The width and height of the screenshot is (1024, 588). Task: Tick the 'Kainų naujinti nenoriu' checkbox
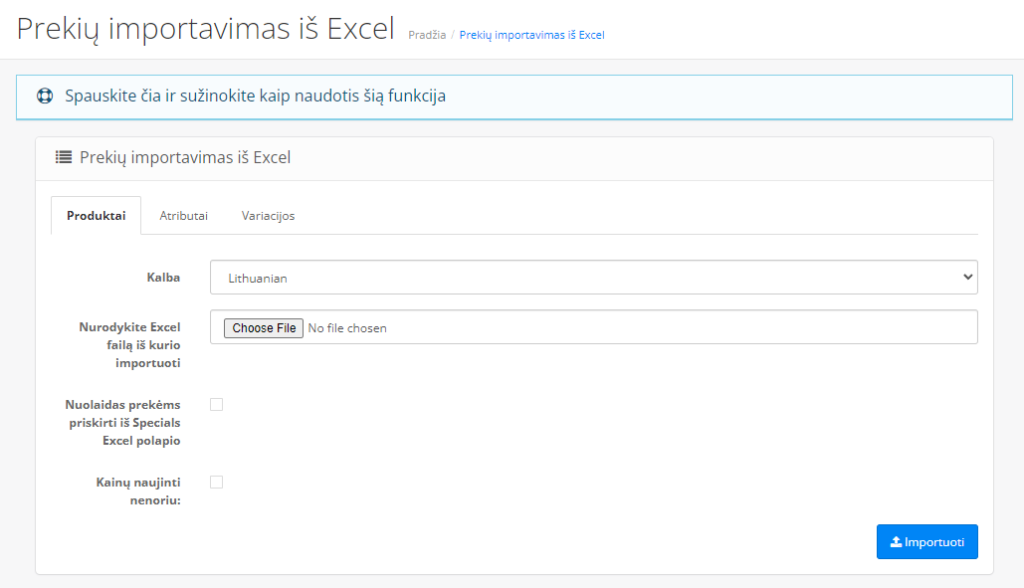[216, 482]
